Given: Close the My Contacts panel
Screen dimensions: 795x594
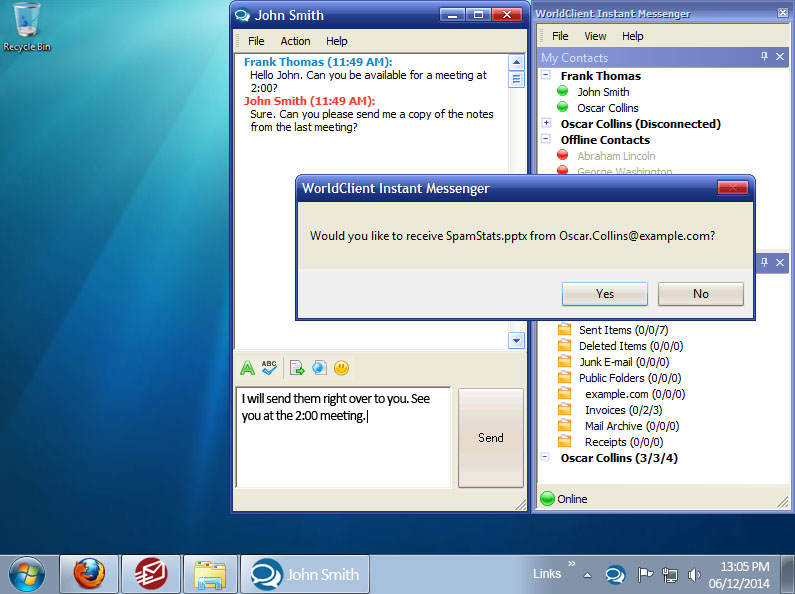Looking at the screenshot, I should pos(780,57).
